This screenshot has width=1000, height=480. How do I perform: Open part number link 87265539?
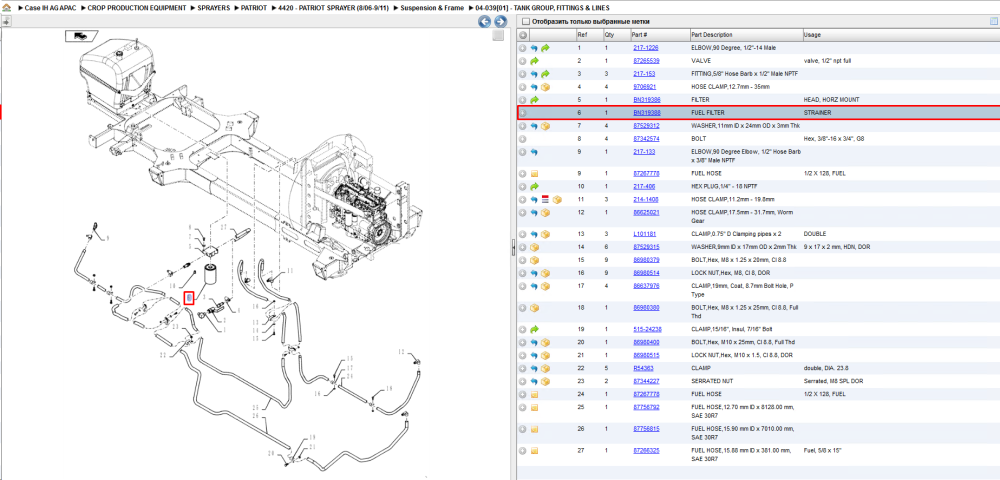[x=646, y=61]
